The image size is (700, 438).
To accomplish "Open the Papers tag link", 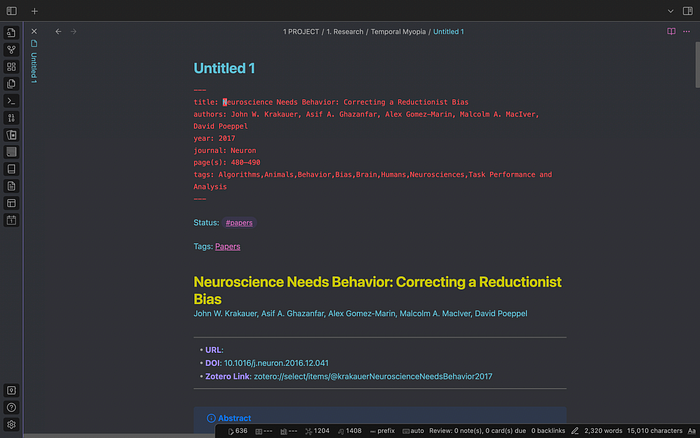I will click(x=227, y=246).
